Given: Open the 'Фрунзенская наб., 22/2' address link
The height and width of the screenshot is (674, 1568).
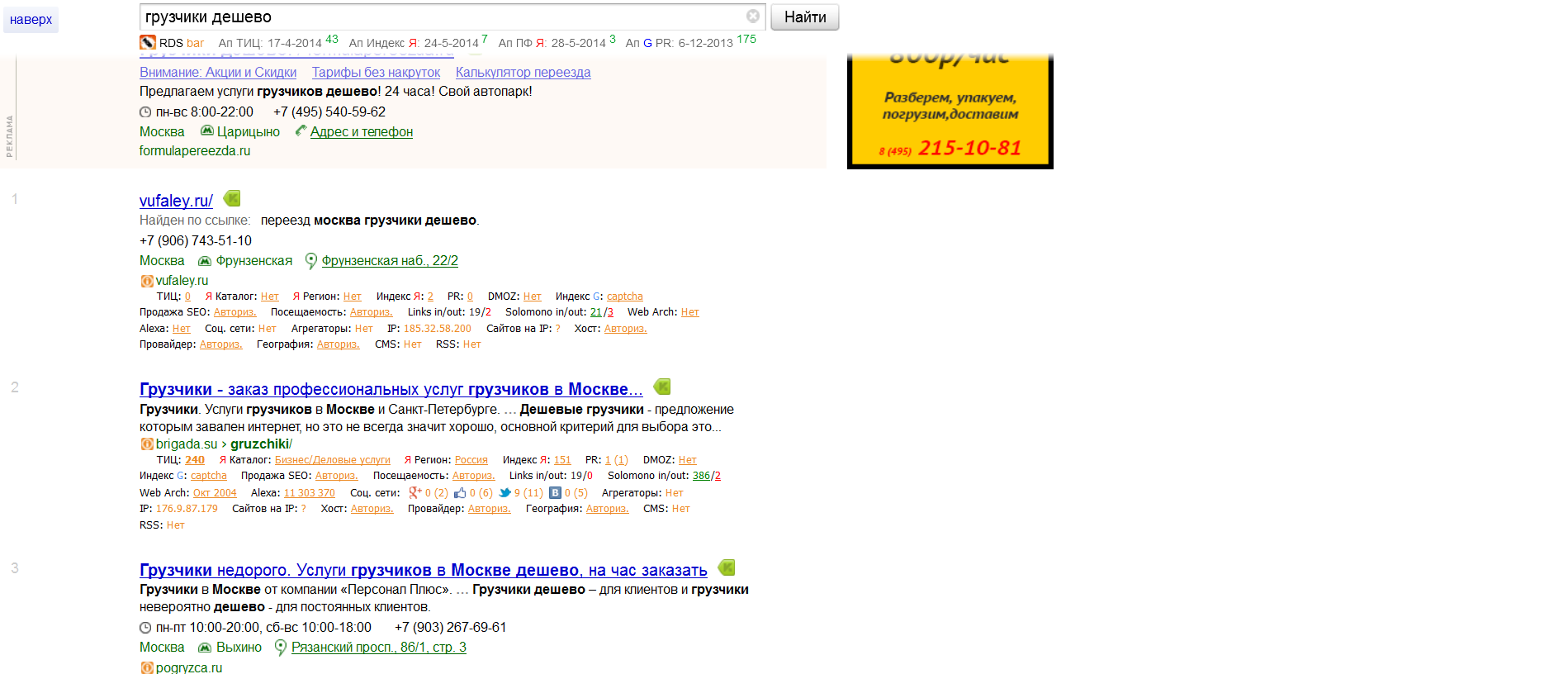Looking at the screenshot, I should point(390,260).
